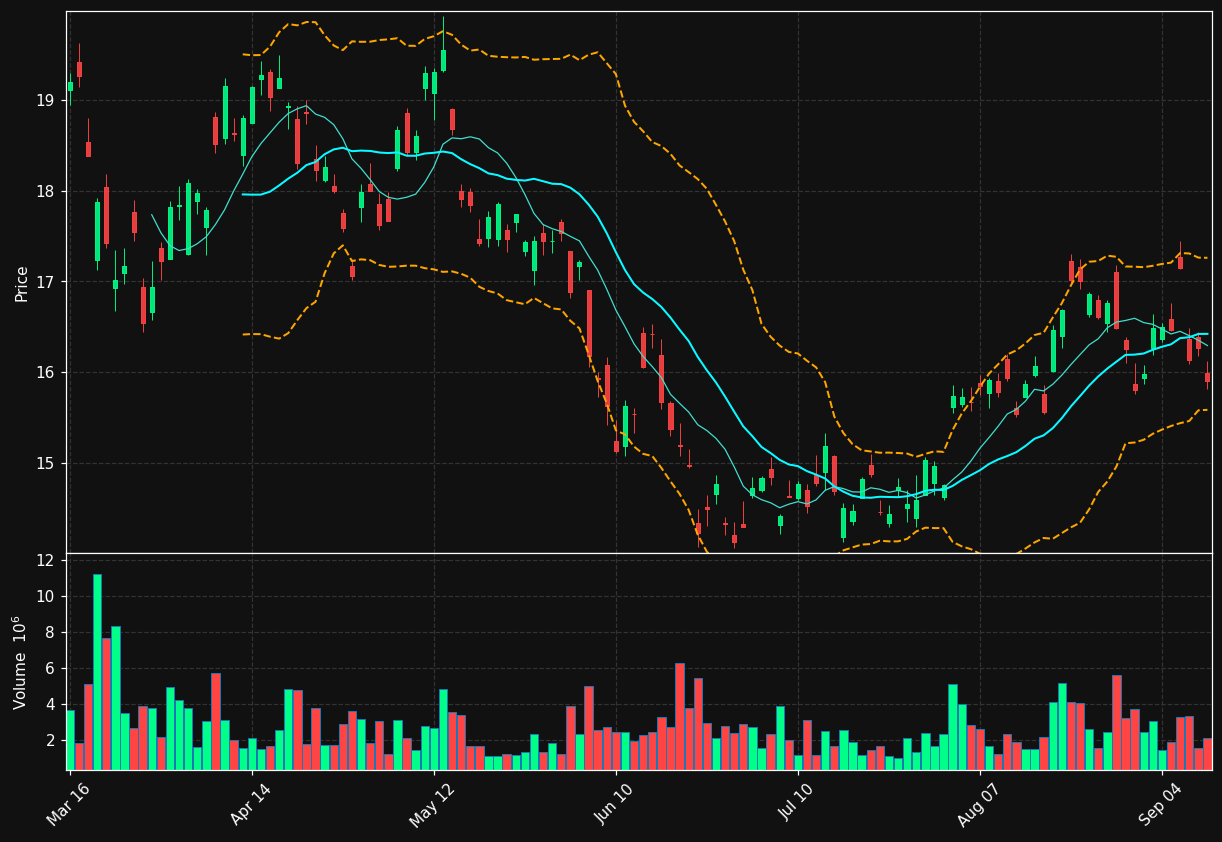Click the 4 volume axis tick
Viewport: 1222px width, 842px height.
click(x=49, y=704)
